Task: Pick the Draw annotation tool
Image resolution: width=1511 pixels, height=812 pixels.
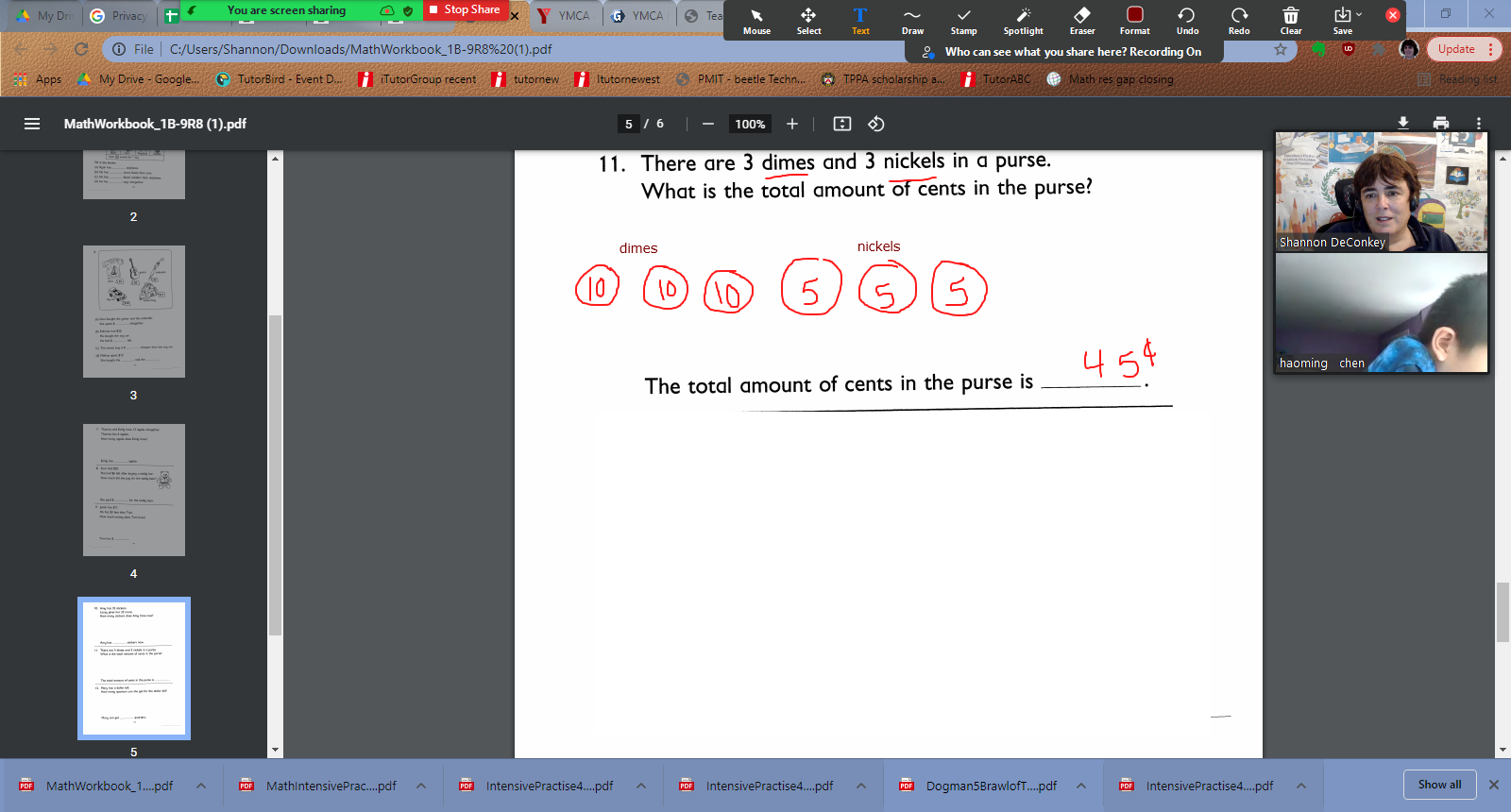Action: coord(912,20)
